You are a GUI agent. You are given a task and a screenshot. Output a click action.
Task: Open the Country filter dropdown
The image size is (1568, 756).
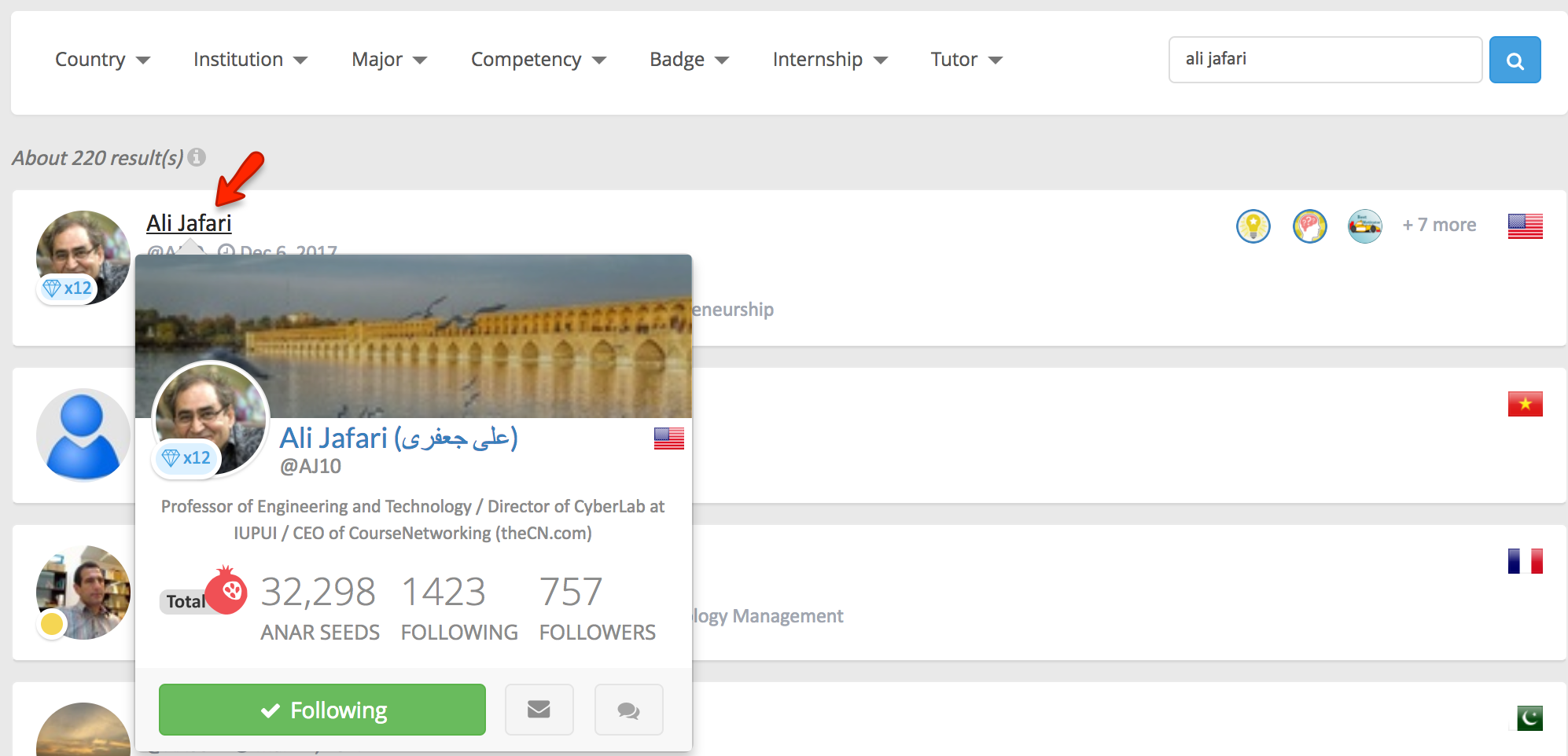102,60
